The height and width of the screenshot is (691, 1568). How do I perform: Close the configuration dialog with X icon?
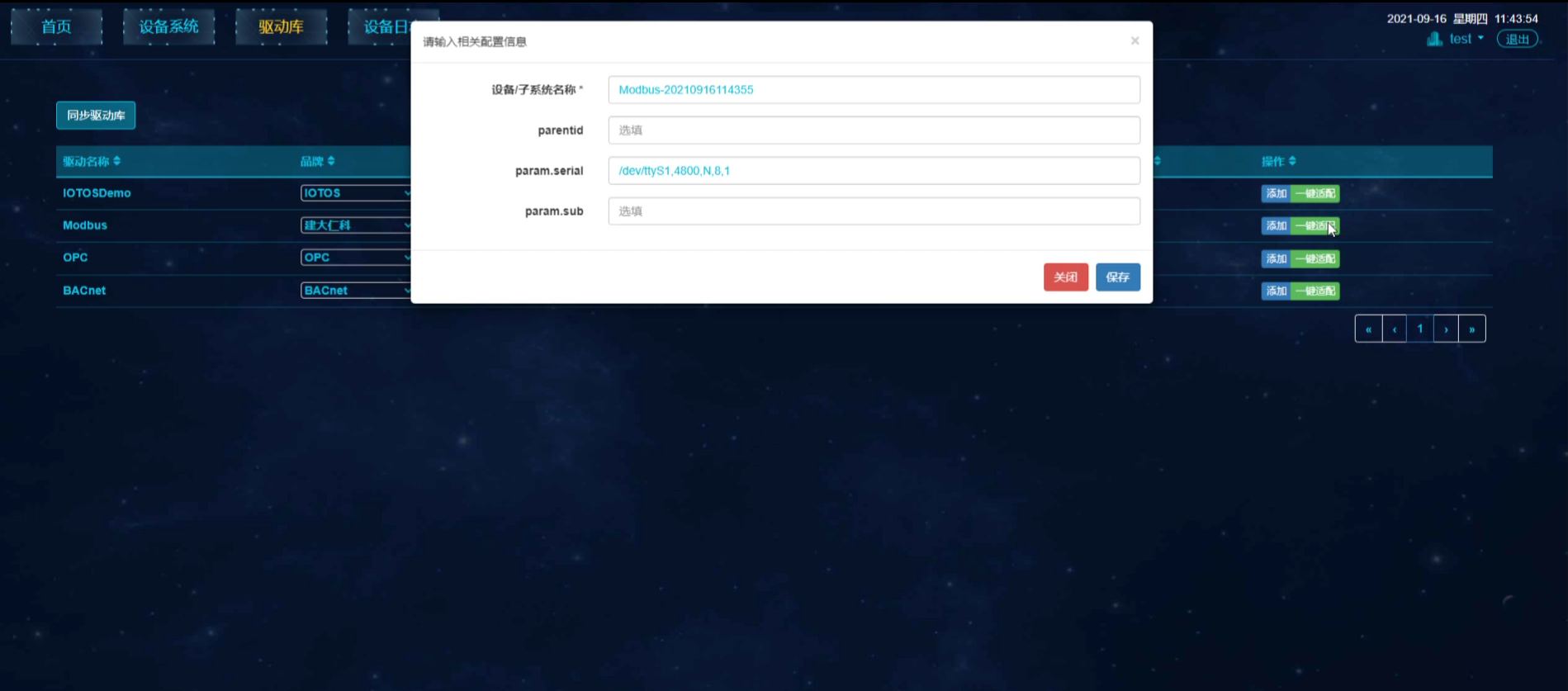pos(1135,40)
